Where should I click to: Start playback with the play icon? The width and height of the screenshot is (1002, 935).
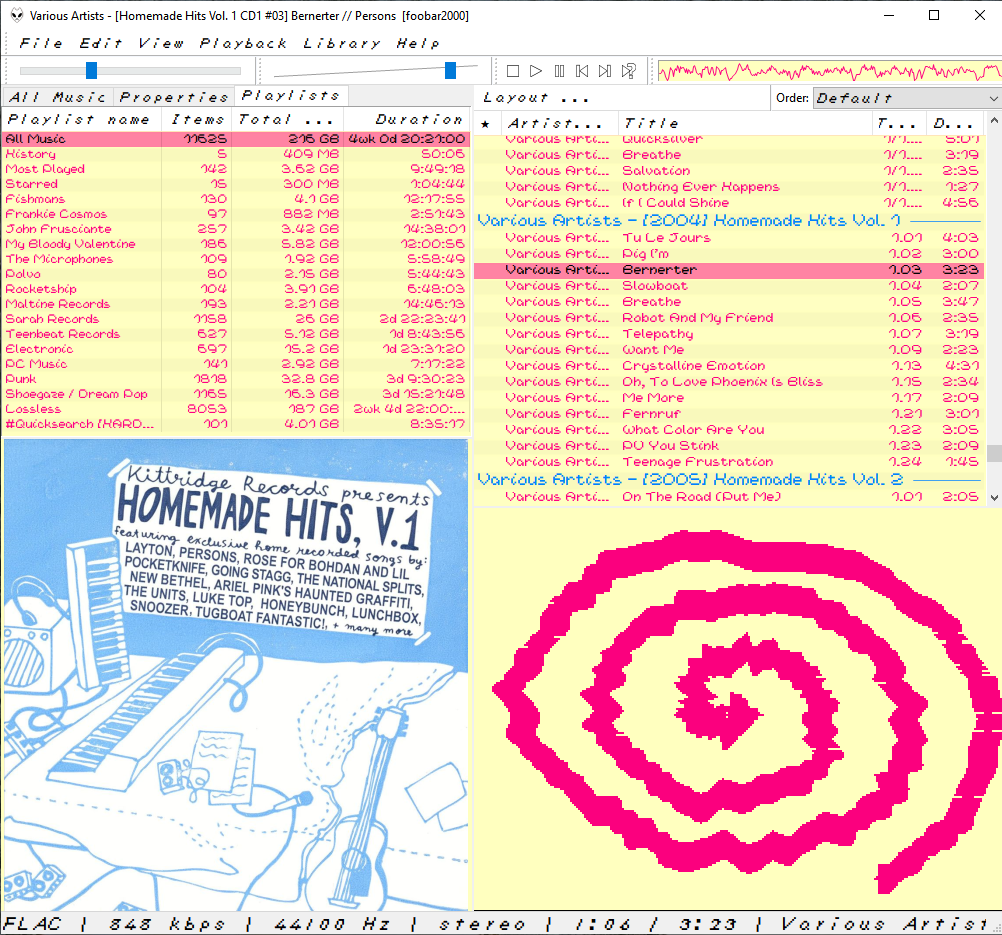tap(536, 70)
